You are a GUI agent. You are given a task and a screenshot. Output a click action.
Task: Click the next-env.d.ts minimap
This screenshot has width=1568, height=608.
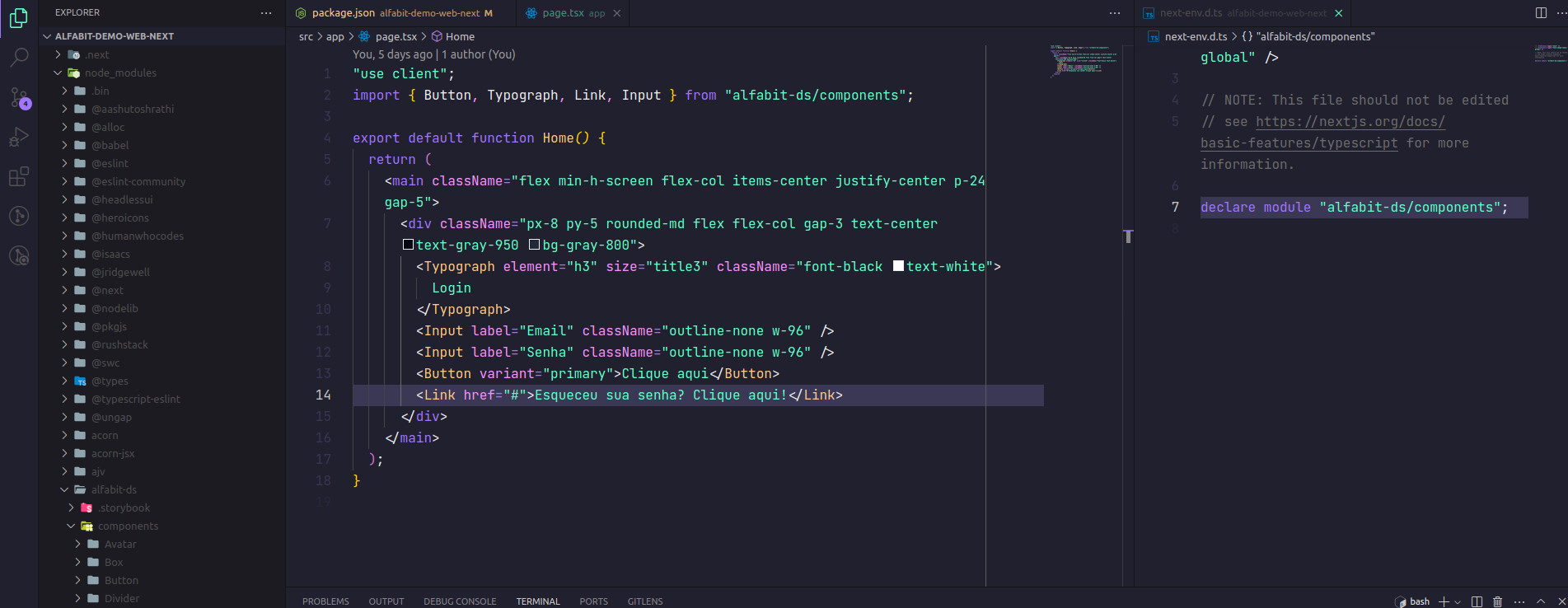tap(1550, 54)
